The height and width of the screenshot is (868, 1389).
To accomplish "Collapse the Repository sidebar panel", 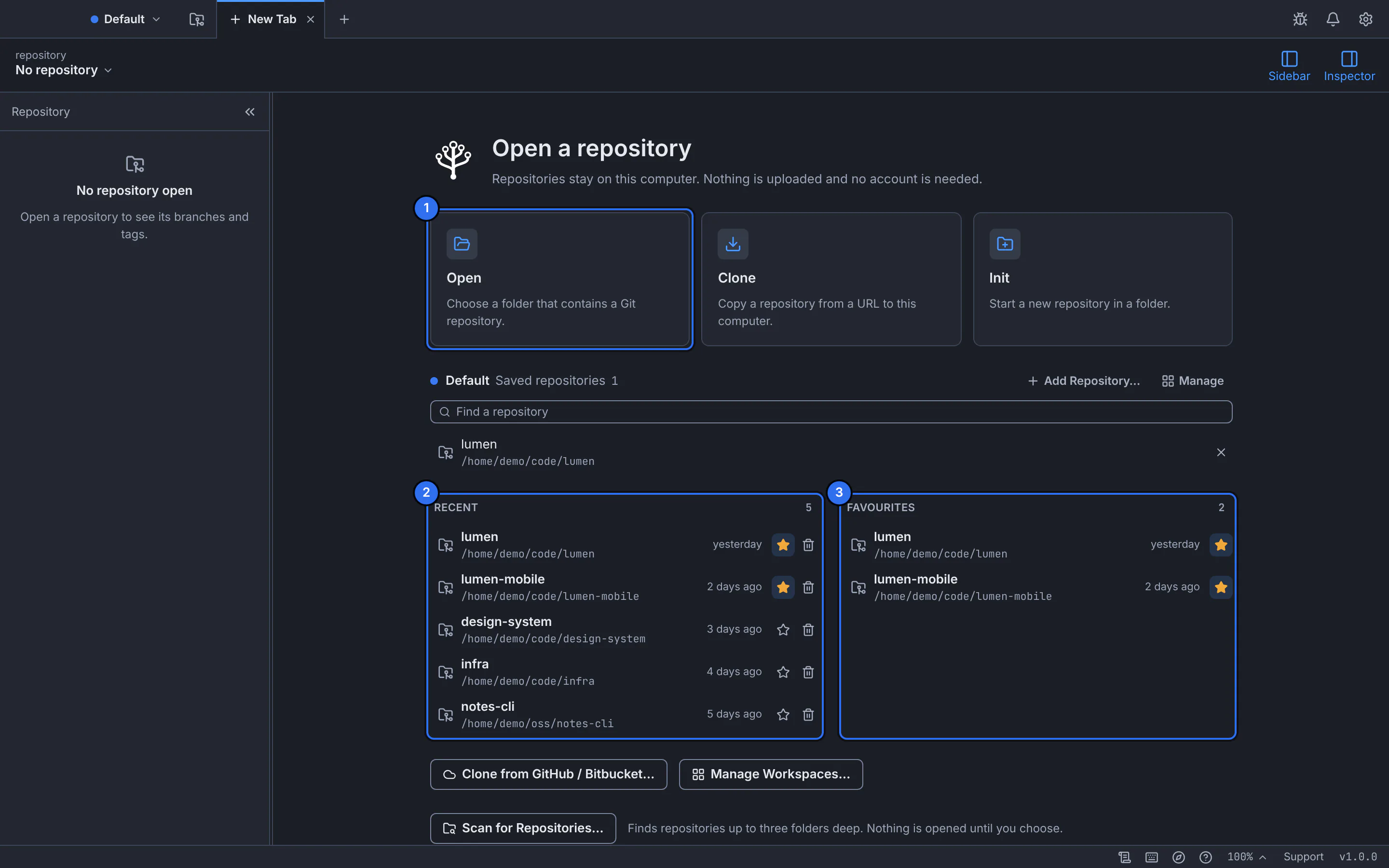I will (250, 111).
